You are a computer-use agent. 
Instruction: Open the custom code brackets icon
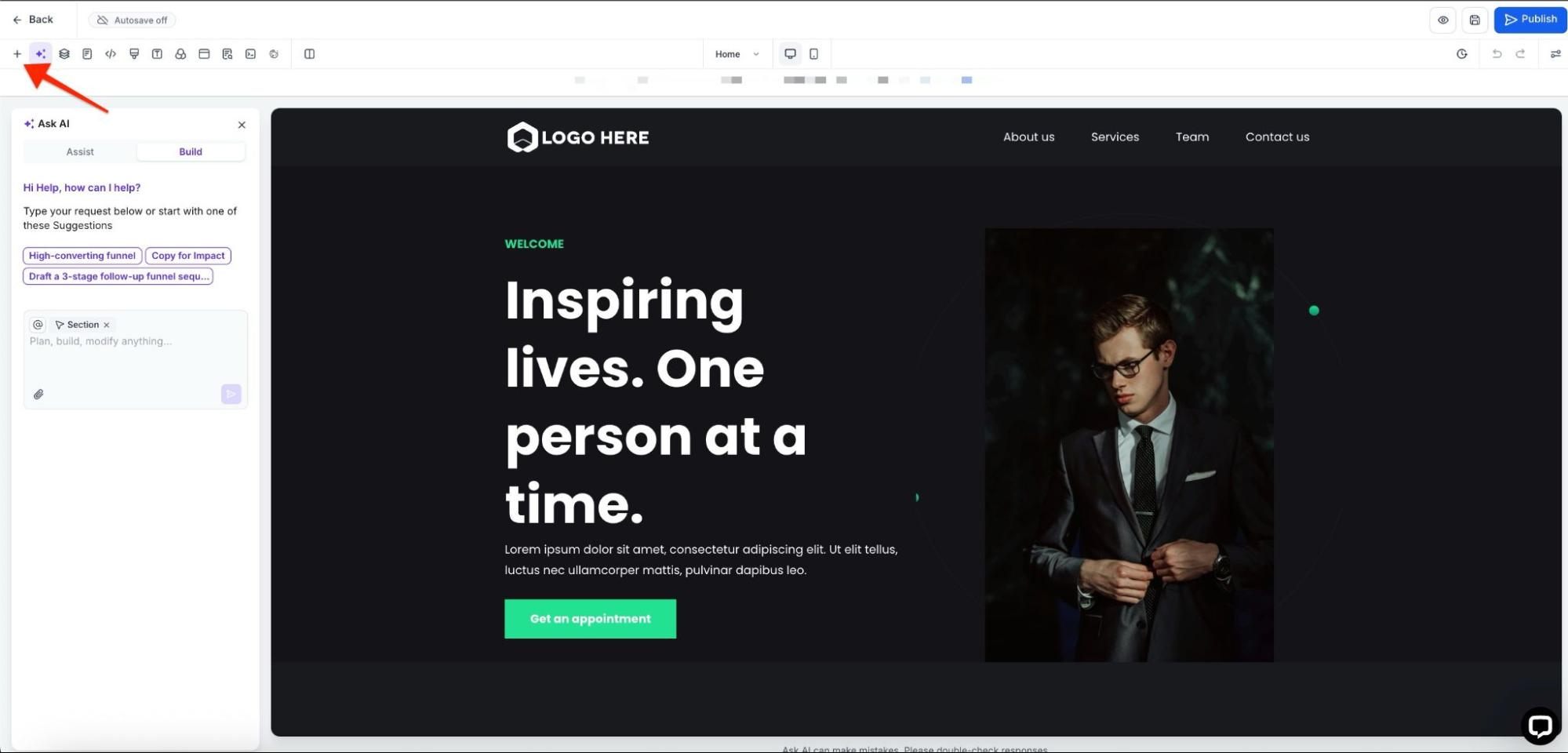(x=111, y=54)
